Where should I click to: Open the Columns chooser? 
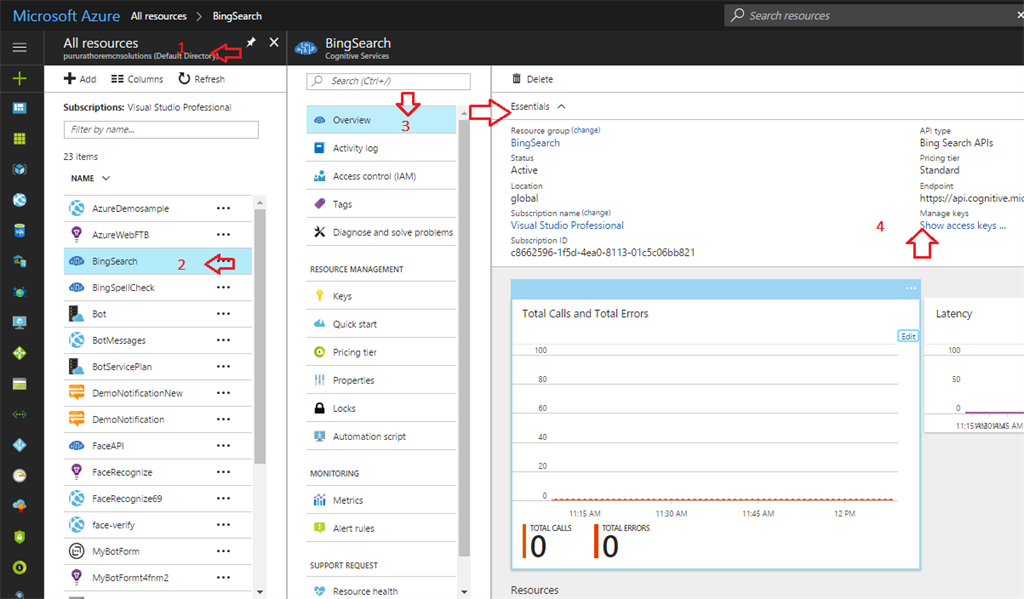(137, 79)
